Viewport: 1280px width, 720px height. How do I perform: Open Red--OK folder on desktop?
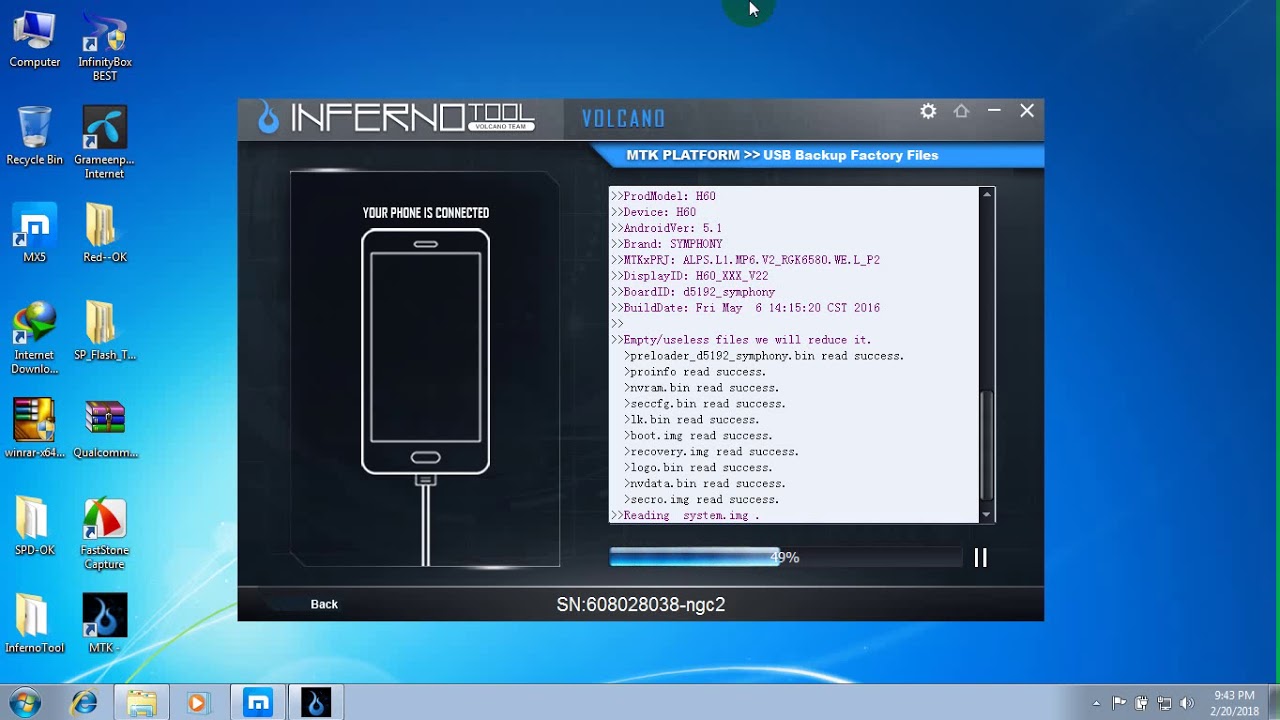pyautogui.click(x=105, y=234)
